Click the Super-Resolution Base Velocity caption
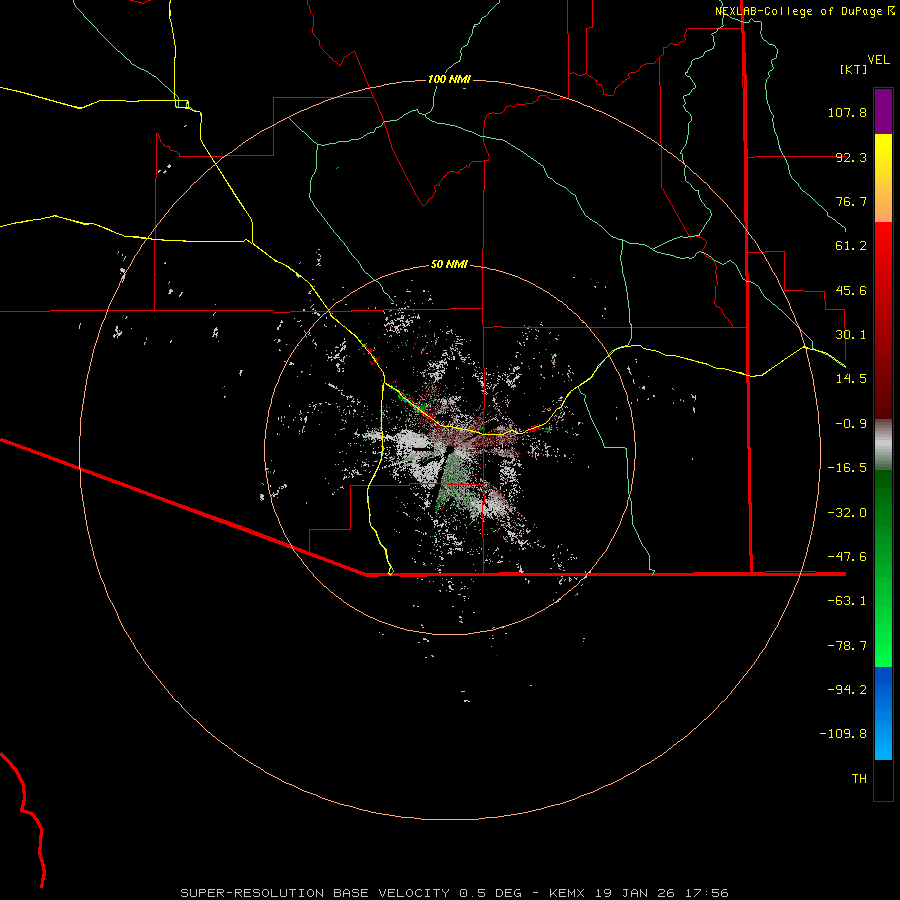The height and width of the screenshot is (900, 900). 455,893
